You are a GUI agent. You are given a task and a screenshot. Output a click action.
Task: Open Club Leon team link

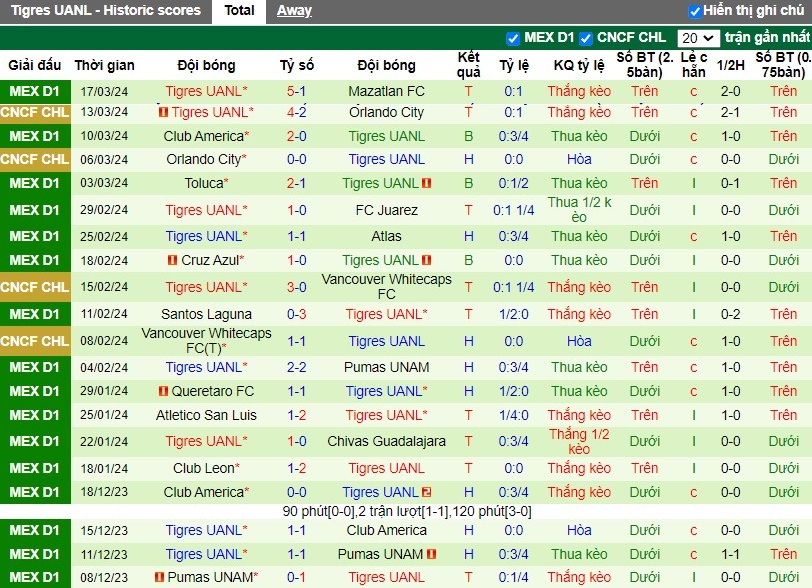coord(204,468)
